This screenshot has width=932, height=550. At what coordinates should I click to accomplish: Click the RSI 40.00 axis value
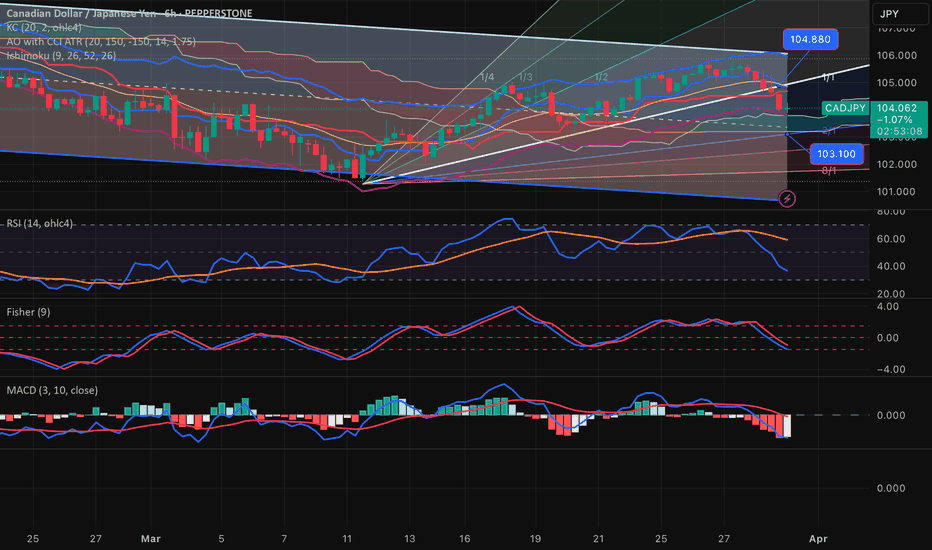891,266
